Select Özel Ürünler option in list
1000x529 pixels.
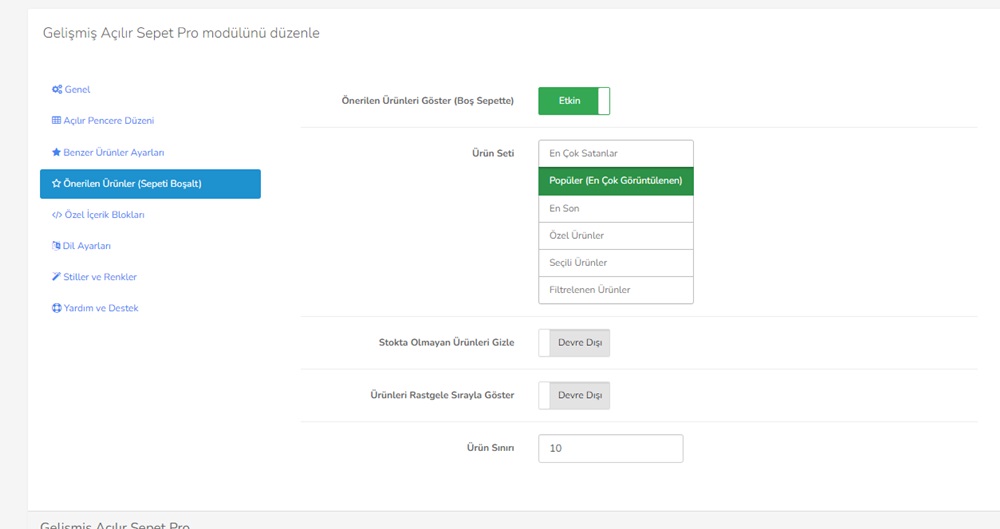(x=615, y=235)
